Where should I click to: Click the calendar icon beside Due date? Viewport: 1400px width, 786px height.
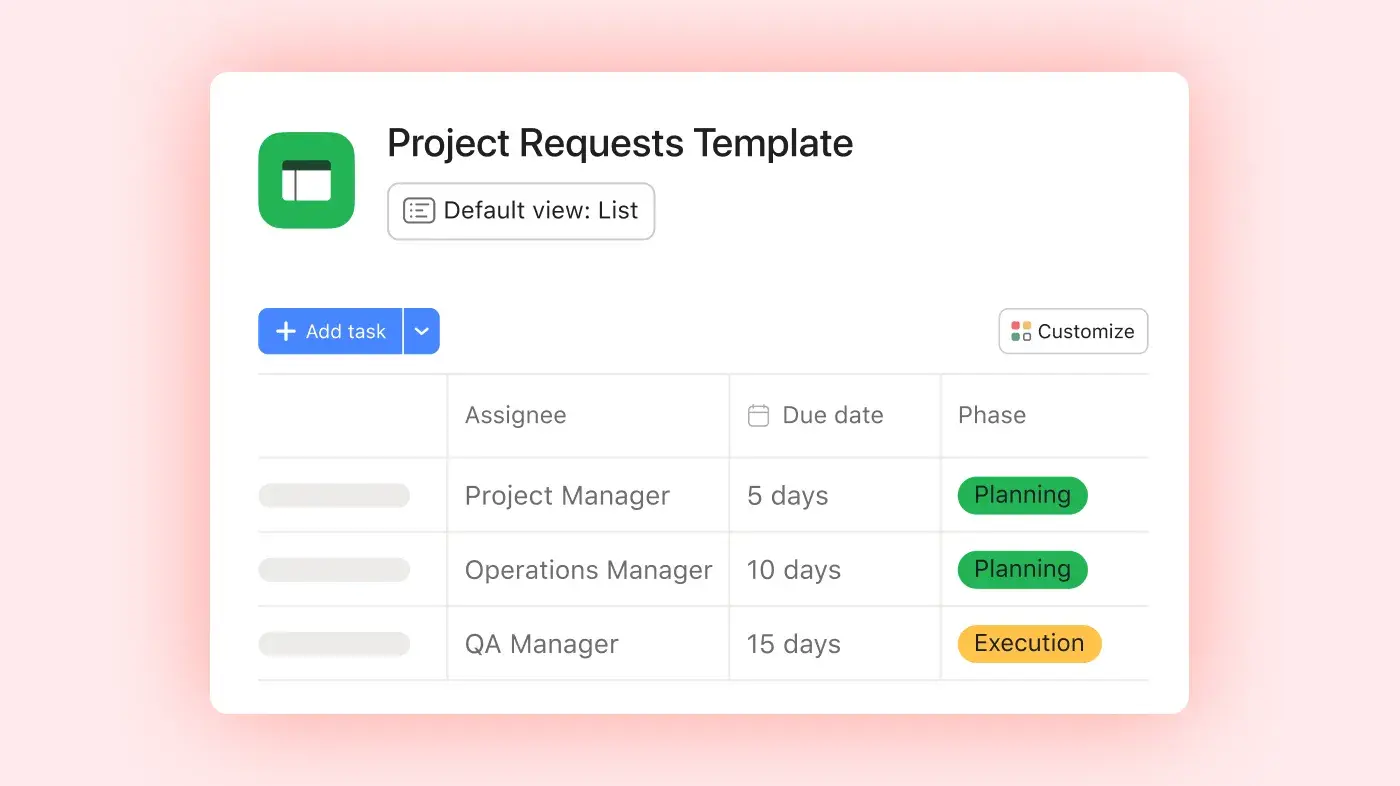[x=759, y=415]
